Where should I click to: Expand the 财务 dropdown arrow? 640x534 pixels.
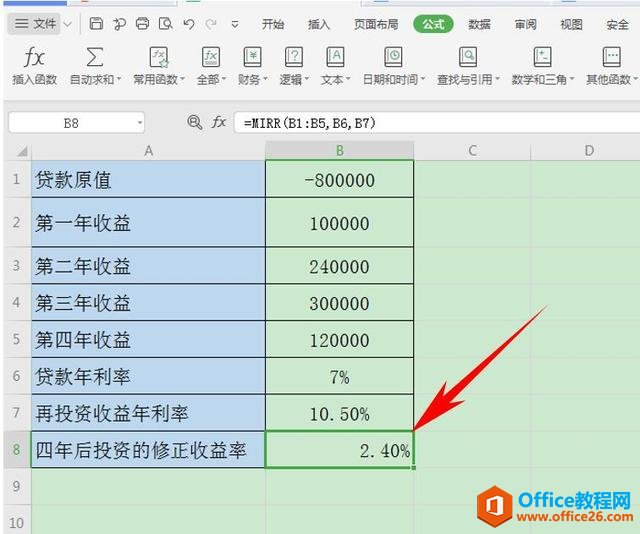(265, 79)
